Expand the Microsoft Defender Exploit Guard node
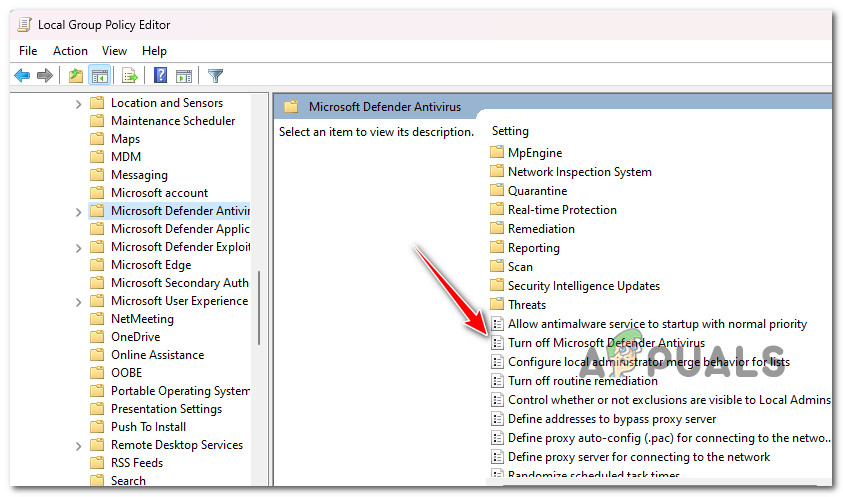The height and width of the screenshot is (497, 843). click(x=78, y=248)
